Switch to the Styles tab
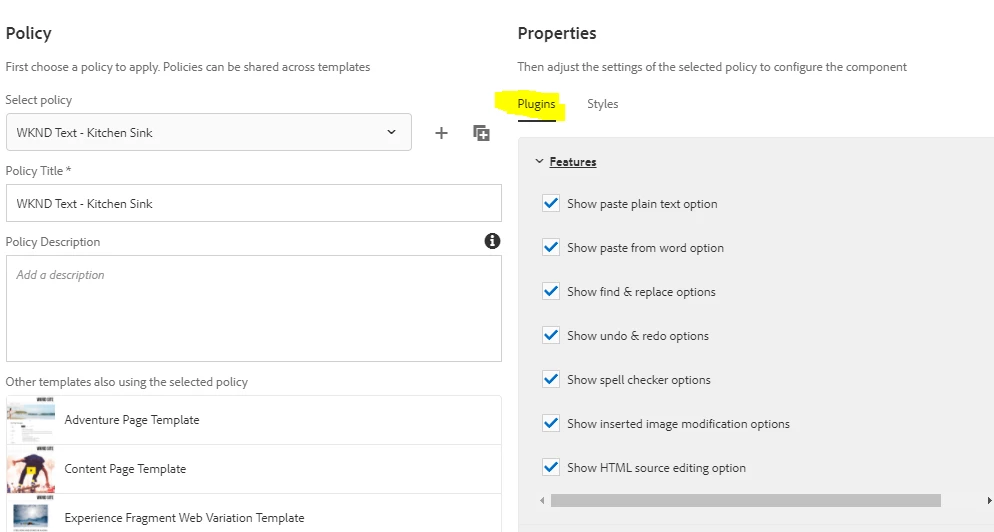Viewport: 994px width, 532px height. pyautogui.click(x=602, y=104)
